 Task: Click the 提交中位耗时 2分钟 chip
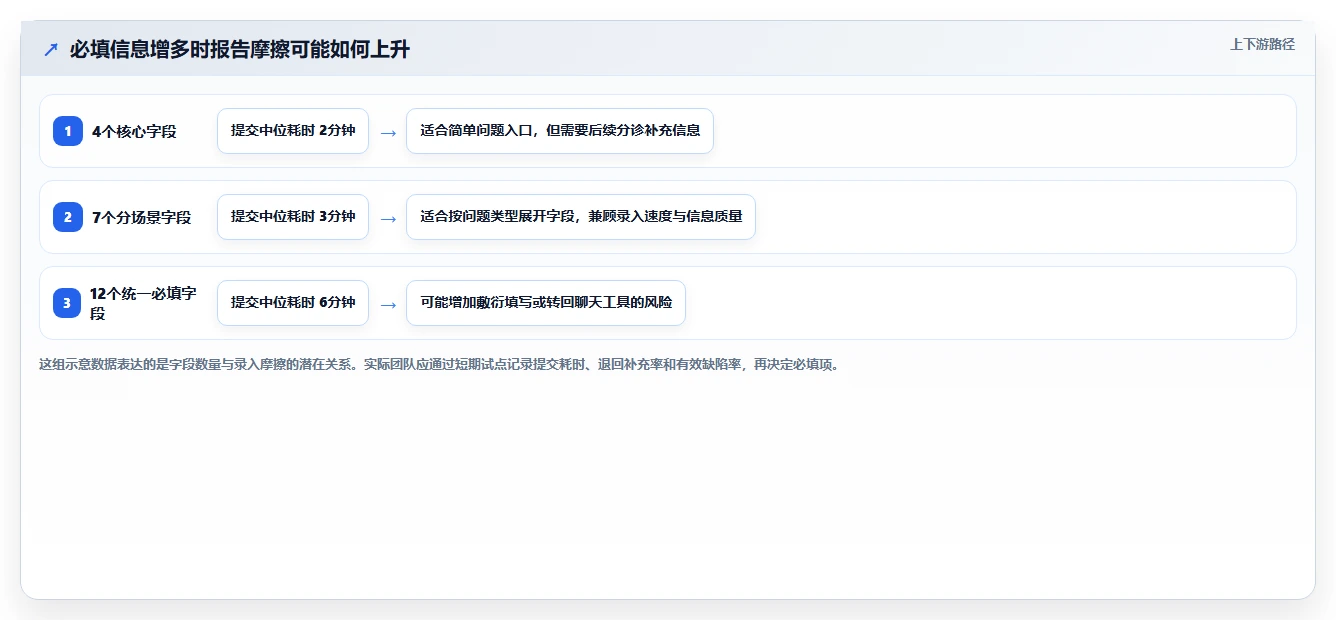point(293,131)
